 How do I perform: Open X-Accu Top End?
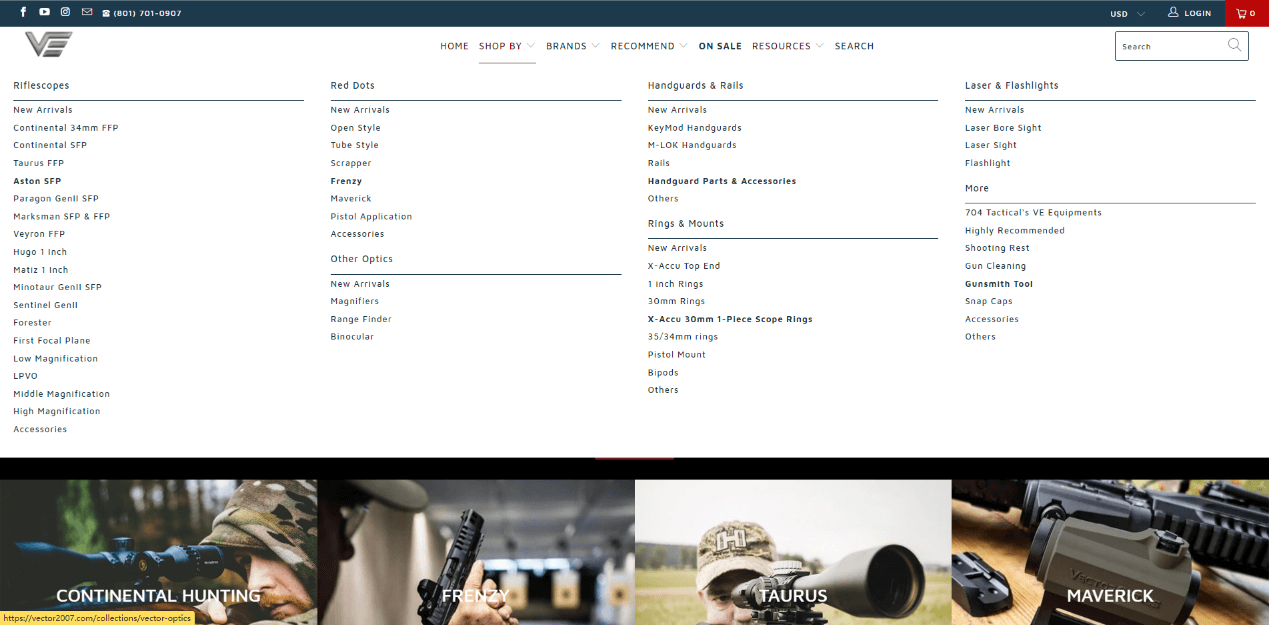tap(684, 266)
